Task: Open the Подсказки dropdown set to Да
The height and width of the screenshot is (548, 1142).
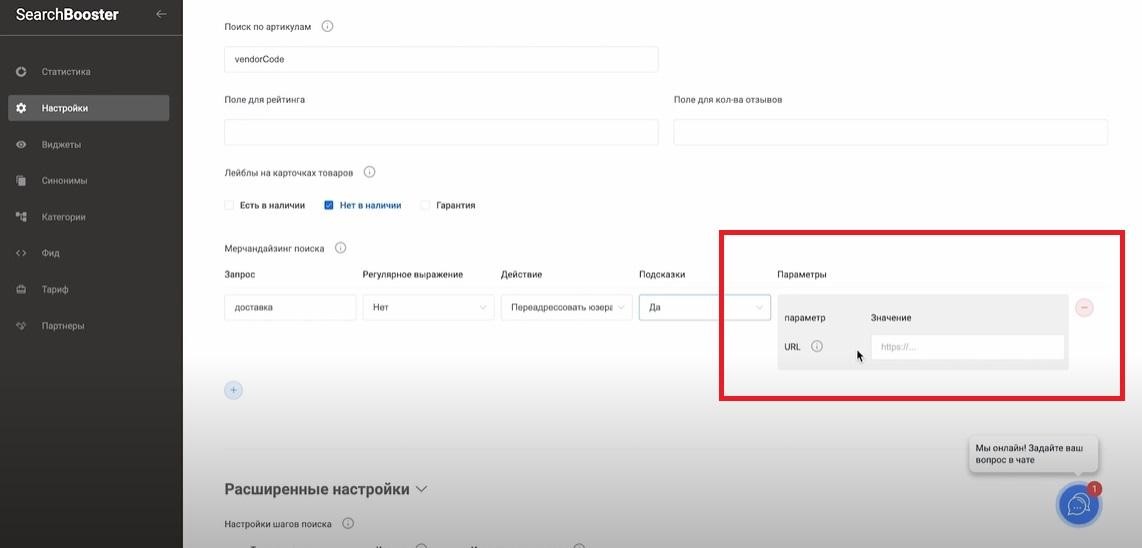Action: 704,307
